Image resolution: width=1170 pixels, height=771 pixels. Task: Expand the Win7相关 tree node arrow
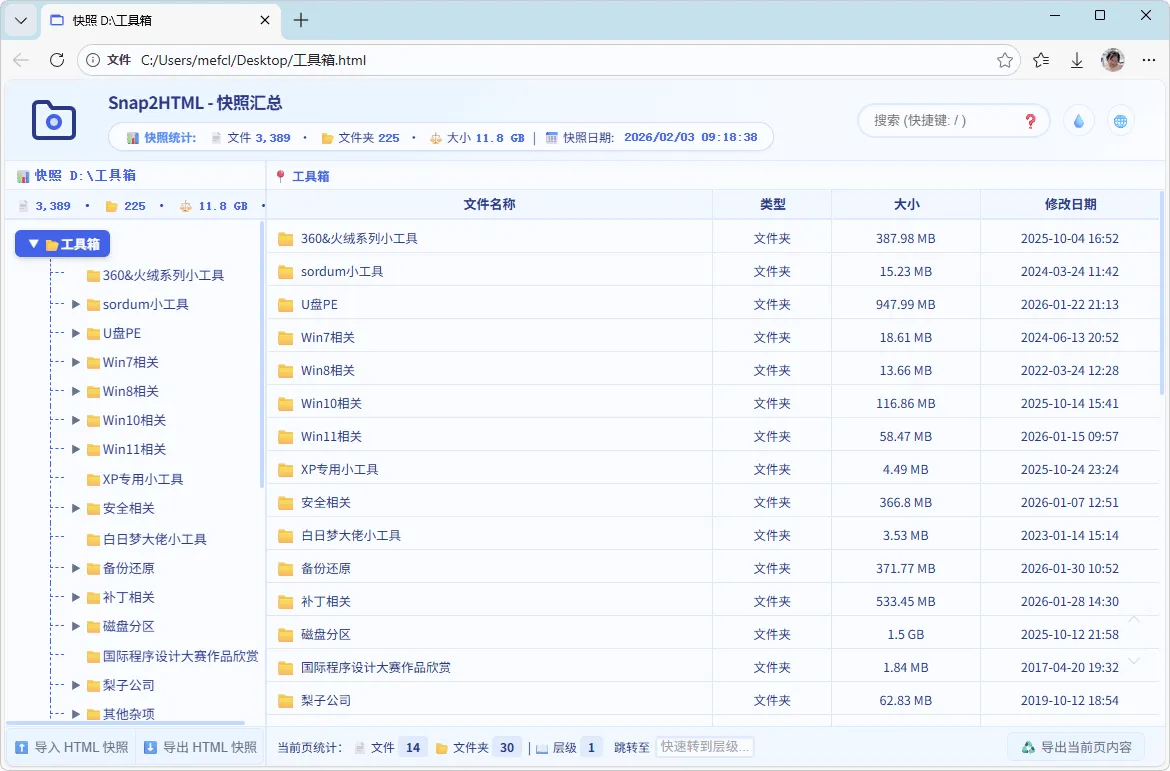click(x=75, y=362)
